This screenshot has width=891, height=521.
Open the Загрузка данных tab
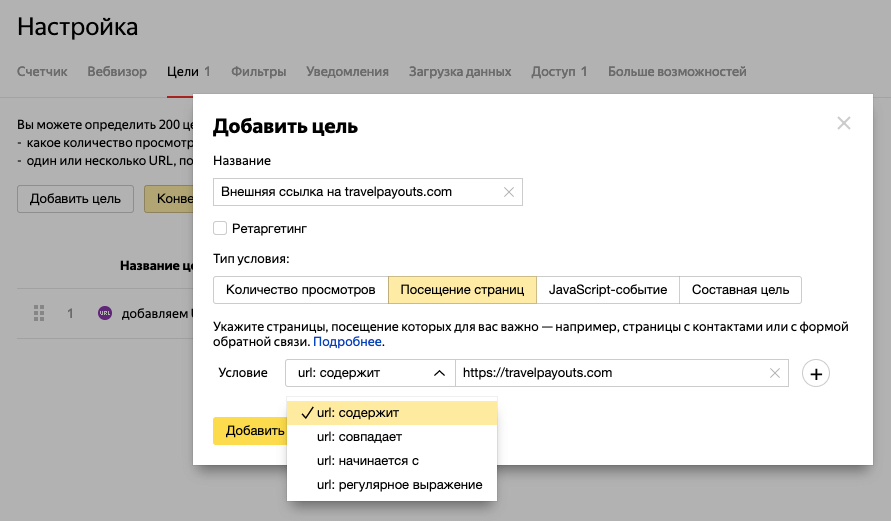click(460, 72)
